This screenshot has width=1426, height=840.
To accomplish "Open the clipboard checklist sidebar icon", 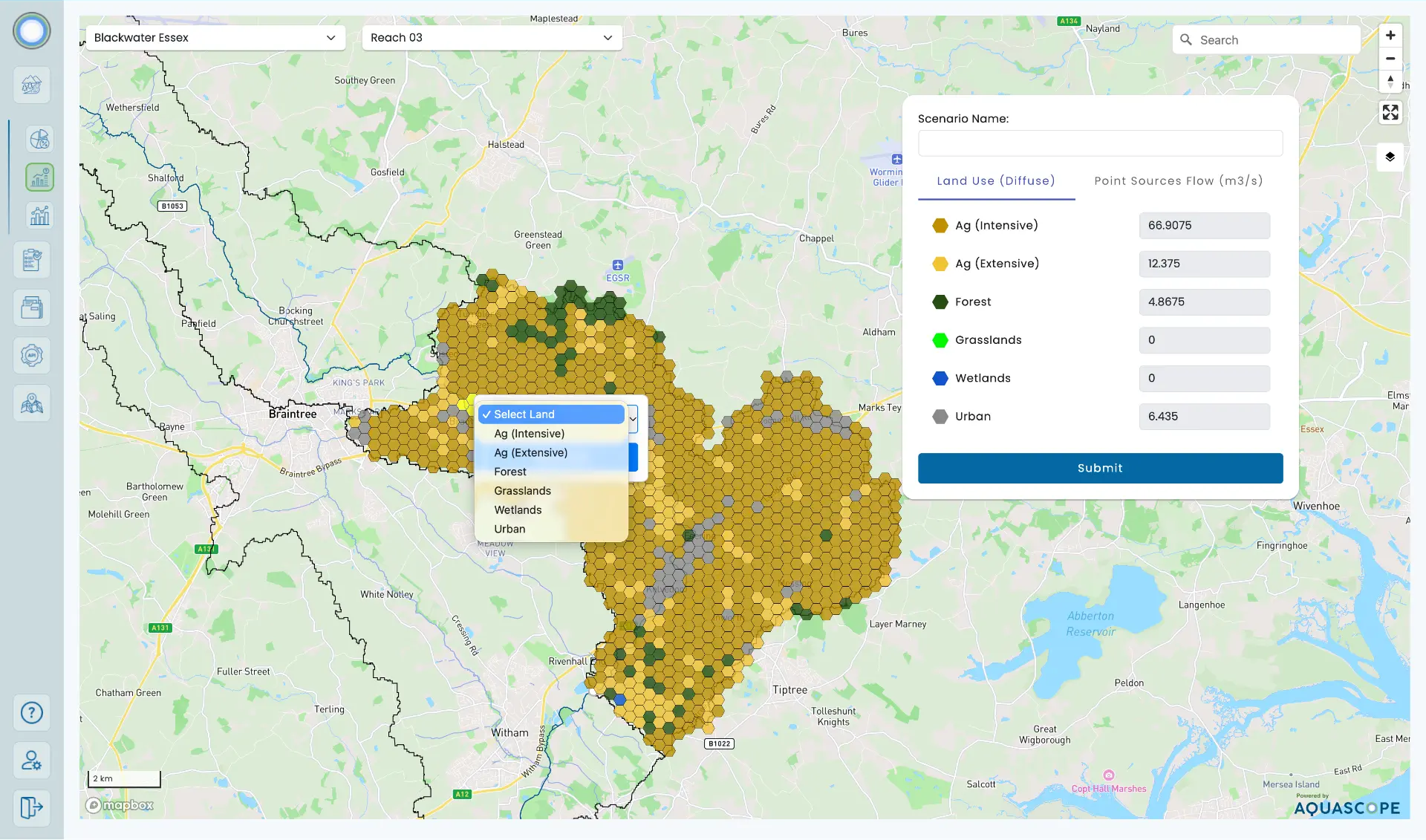I will coord(32,260).
